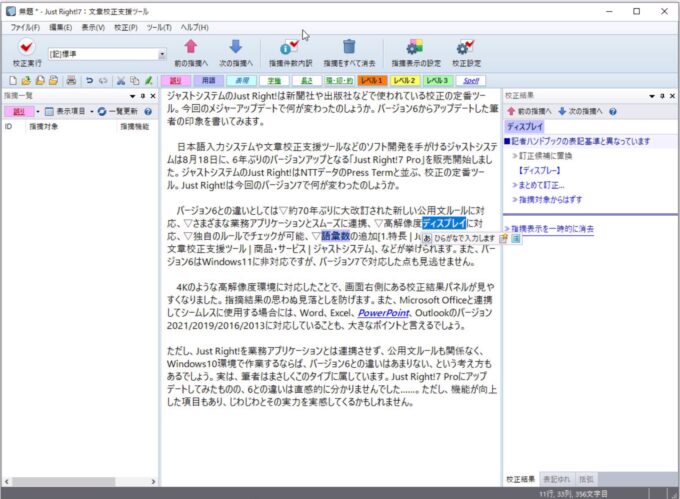Screen dimensions: 680x499
Task: Toggle the 長さ highlight filter
Action: point(307,81)
